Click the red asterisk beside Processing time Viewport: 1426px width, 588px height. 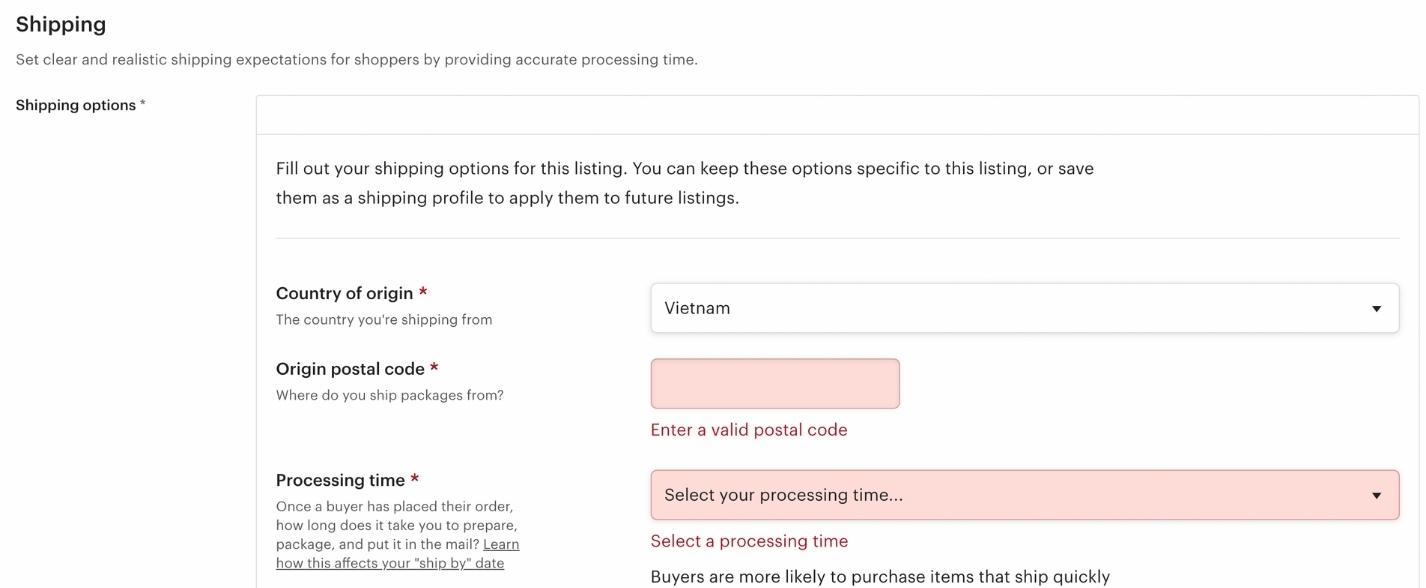(415, 479)
